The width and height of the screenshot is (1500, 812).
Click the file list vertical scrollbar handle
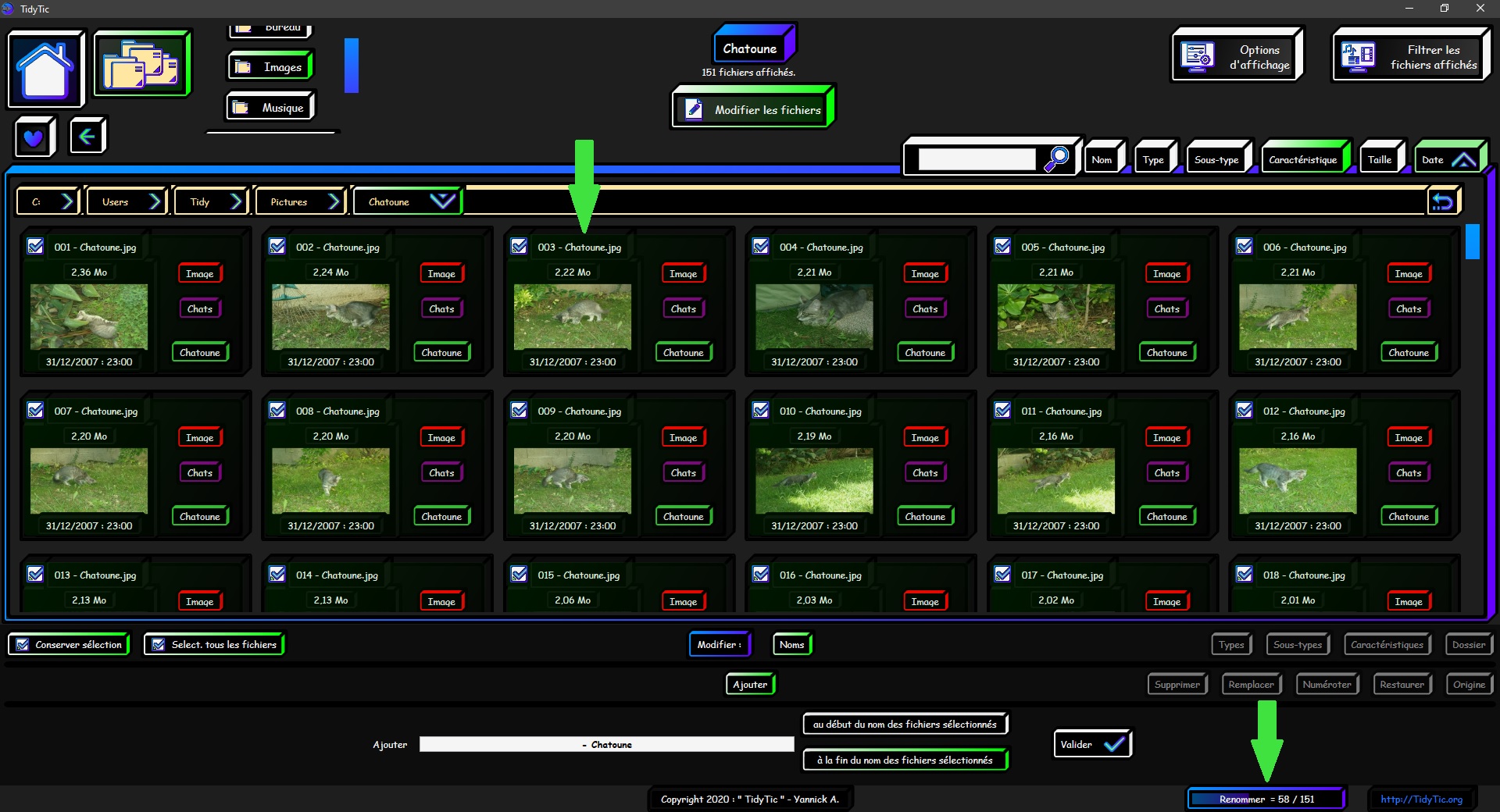click(1473, 242)
